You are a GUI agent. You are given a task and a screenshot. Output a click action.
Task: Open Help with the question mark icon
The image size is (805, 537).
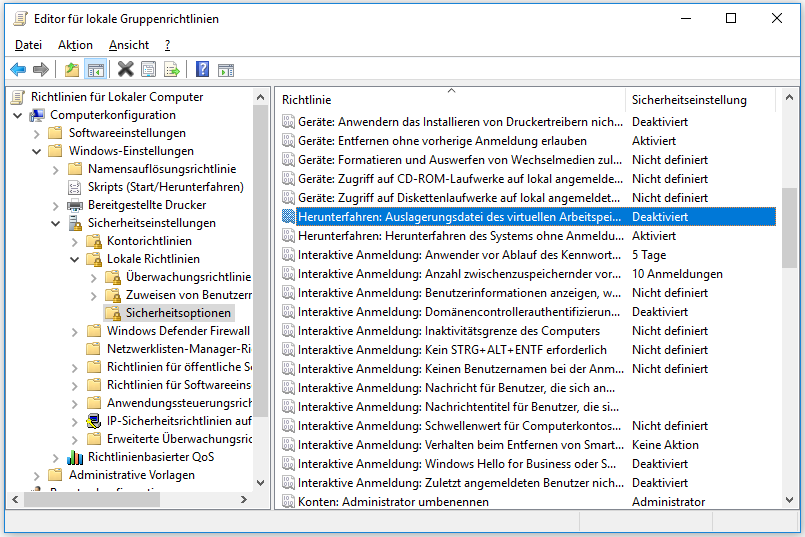click(202, 69)
